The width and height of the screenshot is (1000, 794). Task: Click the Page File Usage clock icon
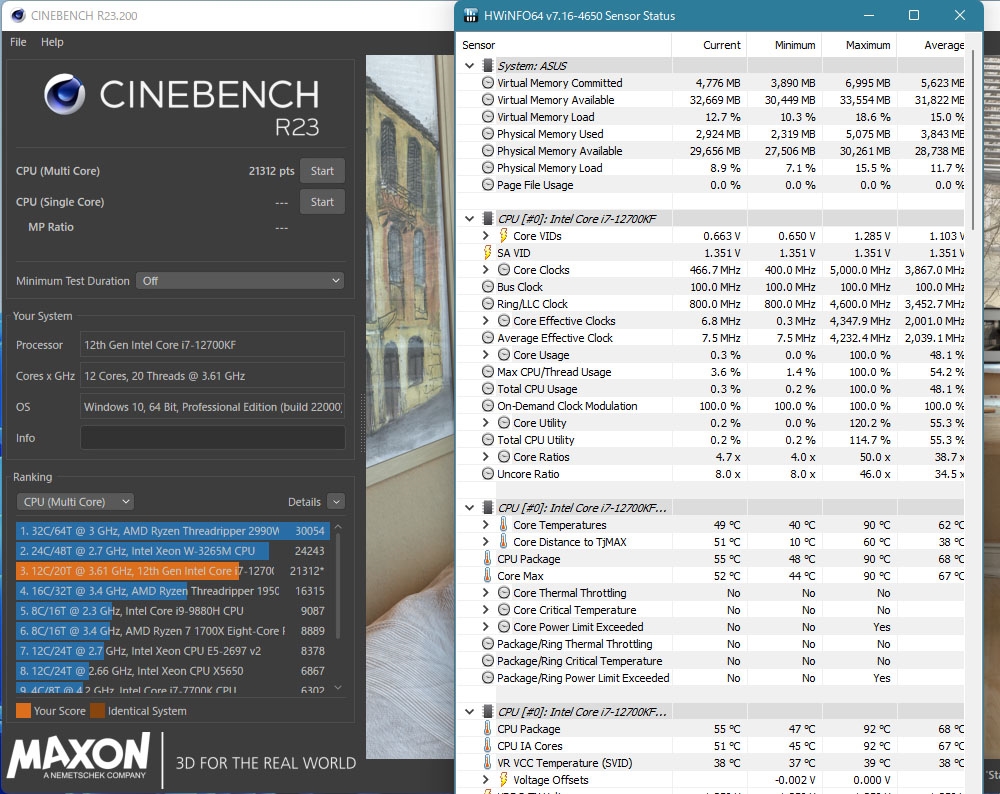pyautogui.click(x=488, y=185)
